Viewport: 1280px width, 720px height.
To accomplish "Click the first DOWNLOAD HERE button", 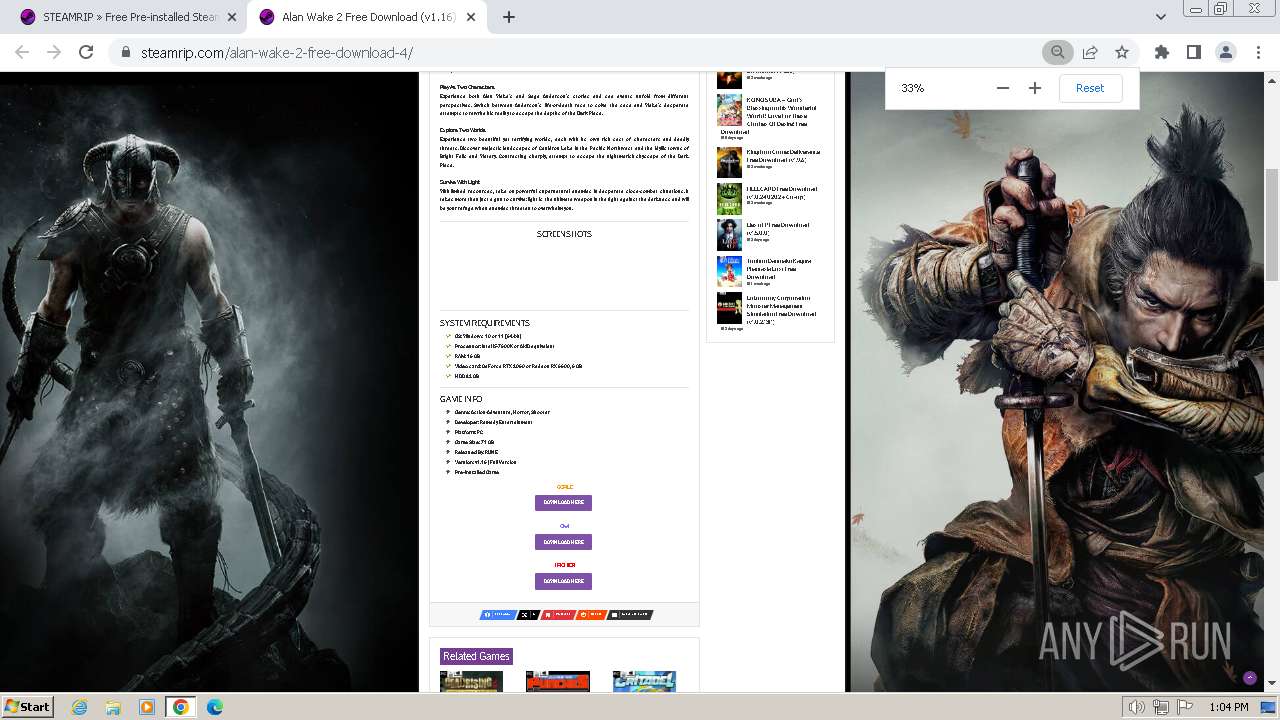I will click(563, 502).
